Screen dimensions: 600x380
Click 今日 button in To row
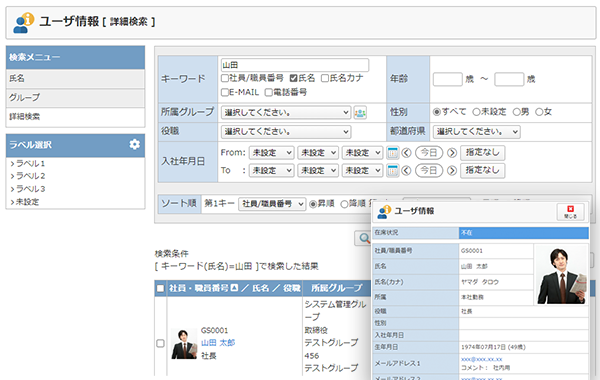coord(429,170)
